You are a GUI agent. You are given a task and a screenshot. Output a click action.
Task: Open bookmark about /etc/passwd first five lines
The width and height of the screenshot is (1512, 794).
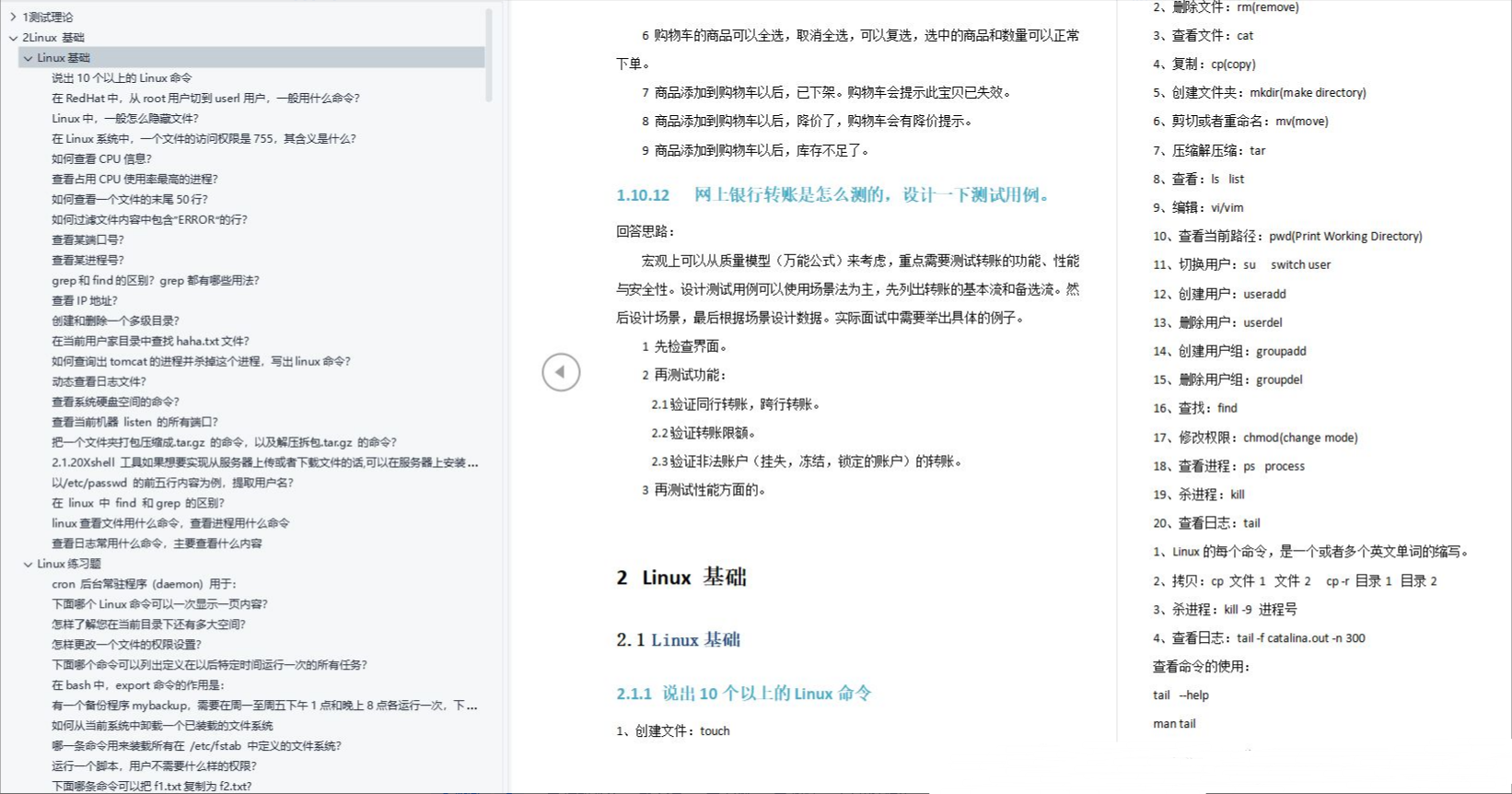[x=173, y=484]
